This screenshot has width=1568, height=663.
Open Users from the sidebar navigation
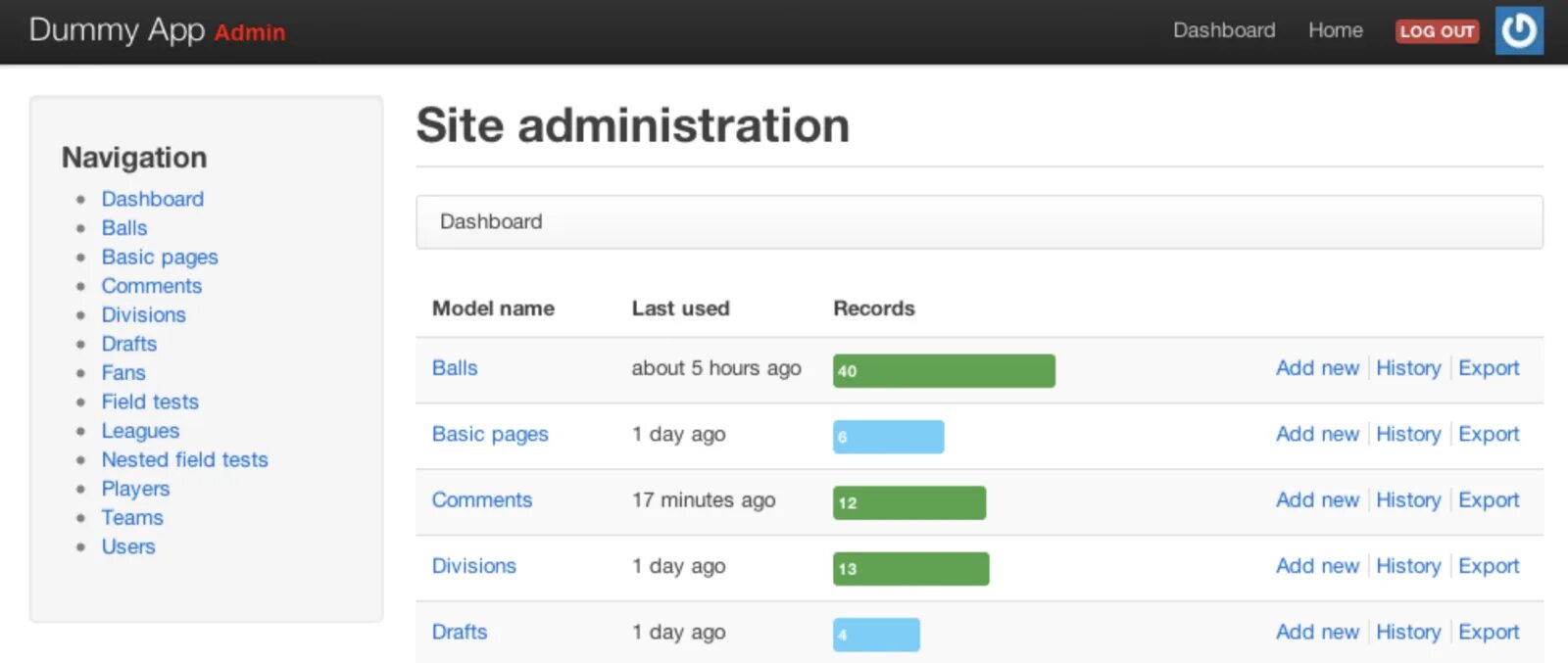(x=128, y=546)
